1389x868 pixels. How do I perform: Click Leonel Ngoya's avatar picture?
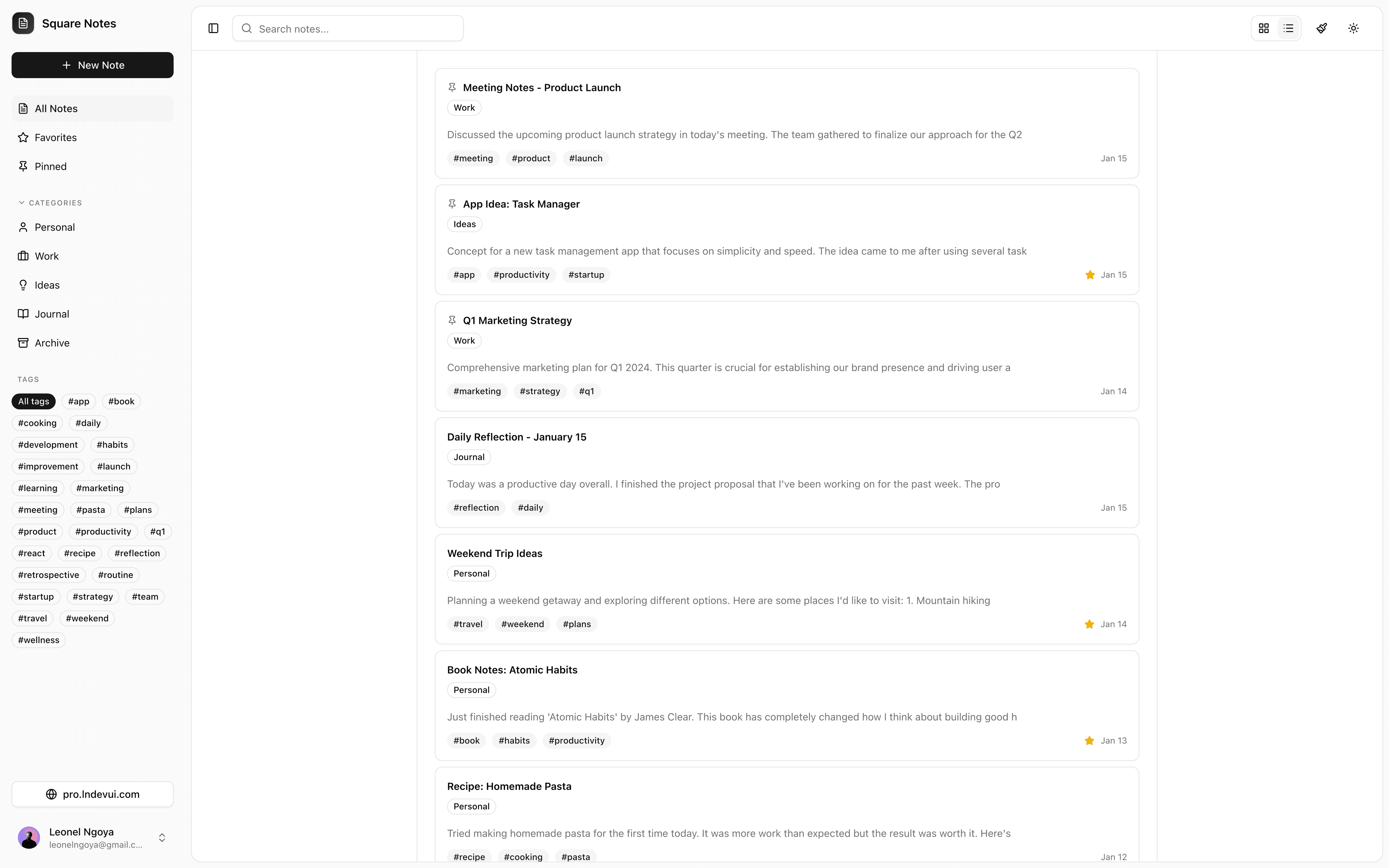click(x=29, y=838)
